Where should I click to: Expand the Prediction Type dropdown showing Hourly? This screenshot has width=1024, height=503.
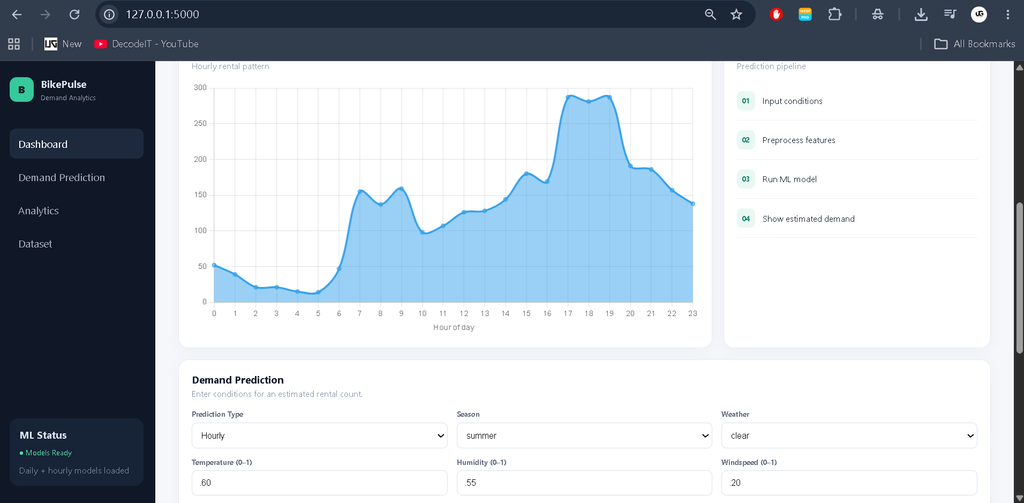(319, 435)
